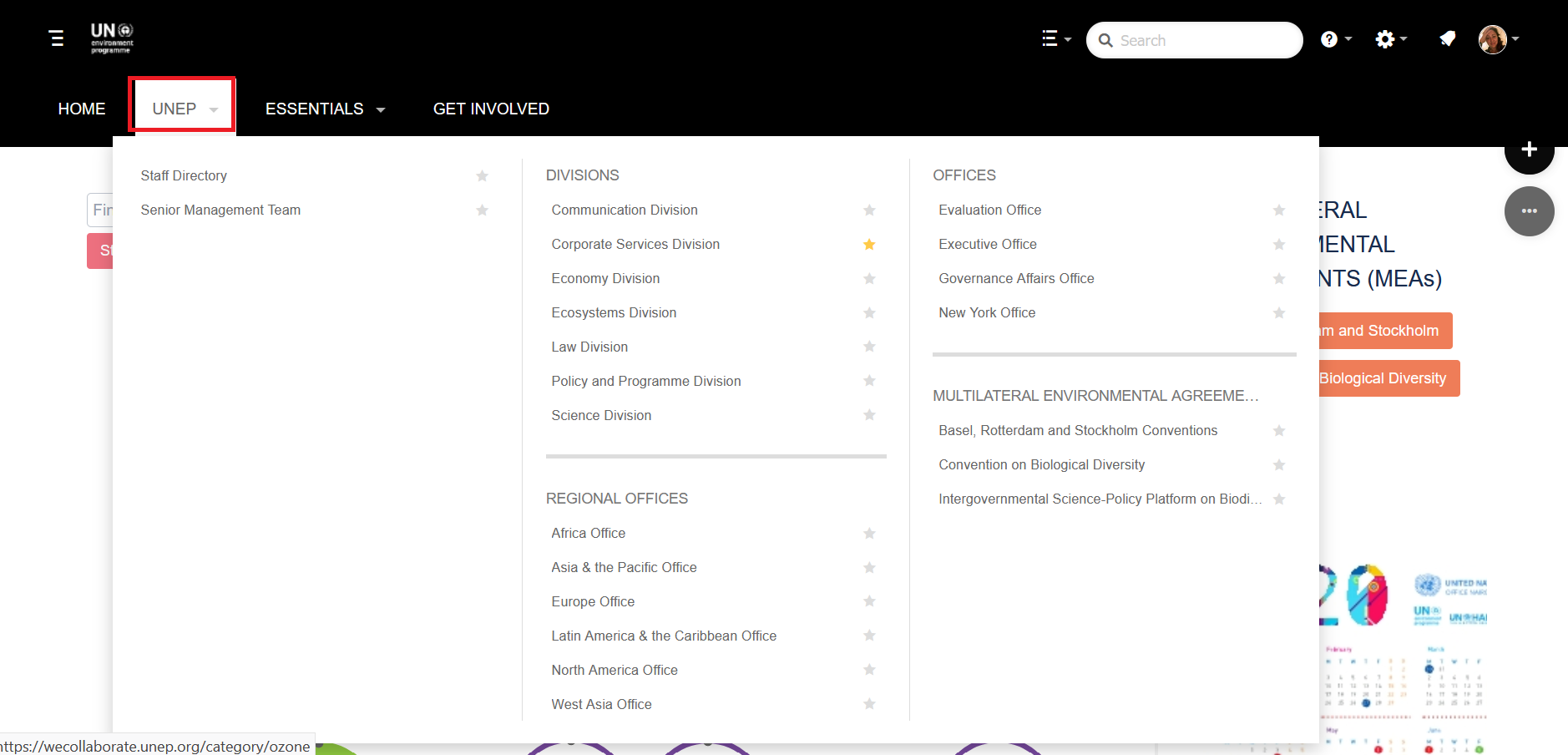Open Ecosystems Division
Image resolution: width=1568 pixels, height=755 pixels.
(x=614, y=312)
